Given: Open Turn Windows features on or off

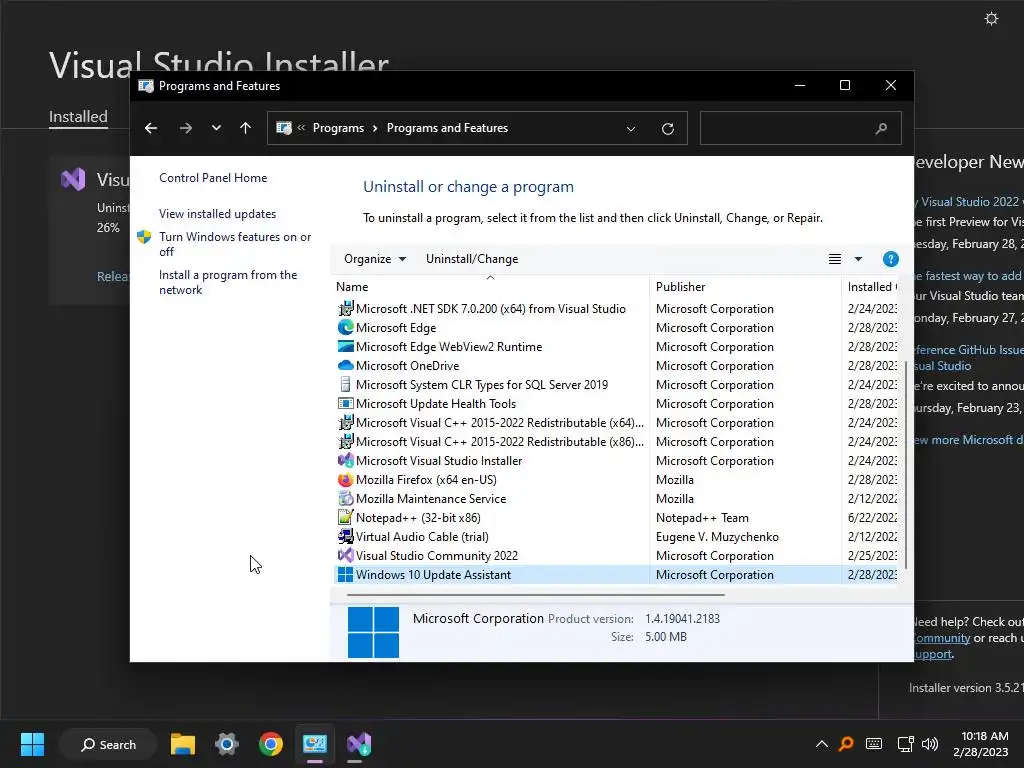Looking at the screenshot, I should point(235,244).
